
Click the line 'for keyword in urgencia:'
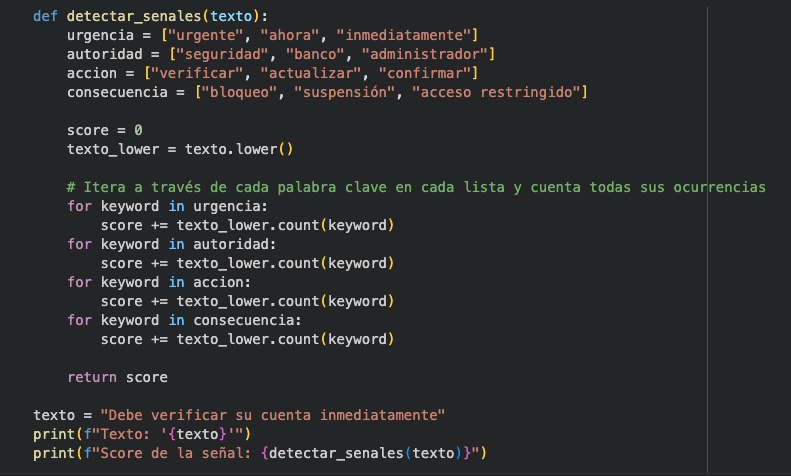pos(167,207)
